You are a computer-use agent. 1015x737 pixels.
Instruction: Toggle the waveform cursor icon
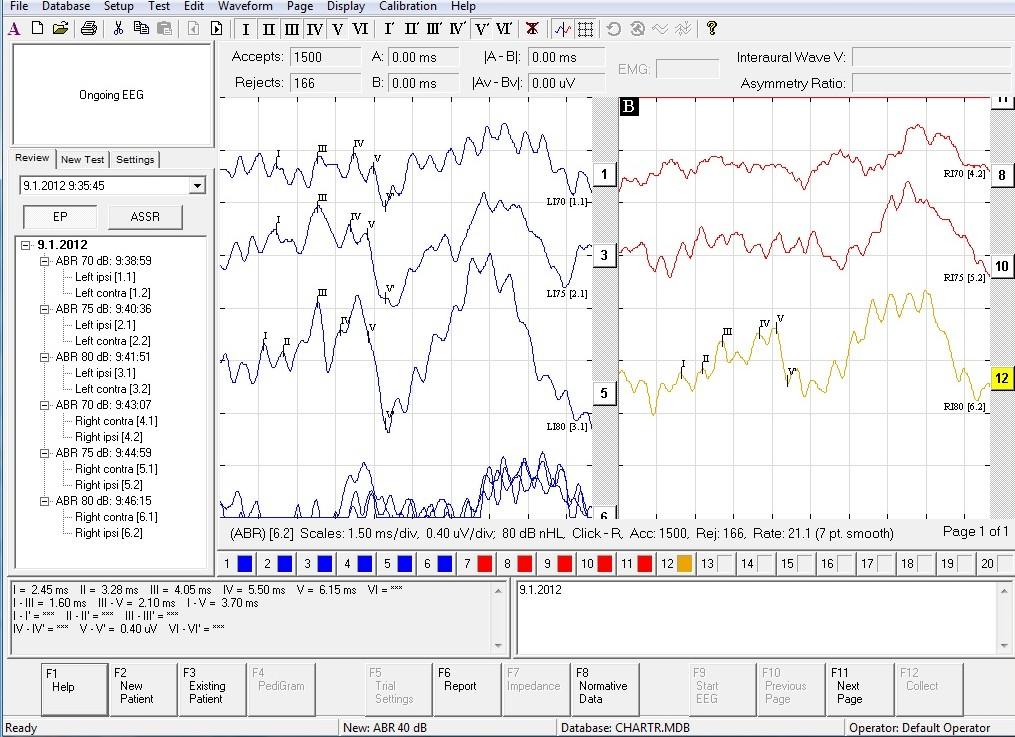(563, 28)
